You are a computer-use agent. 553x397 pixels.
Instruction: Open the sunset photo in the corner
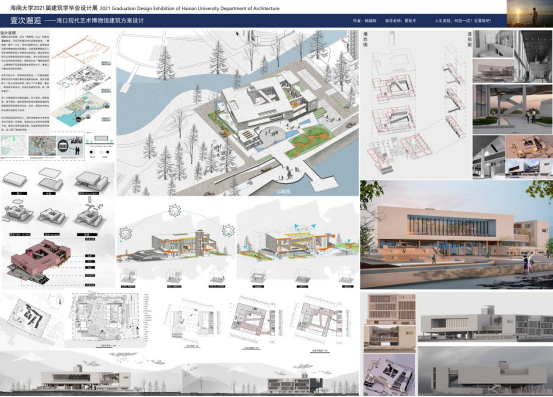tap(530, 13)
